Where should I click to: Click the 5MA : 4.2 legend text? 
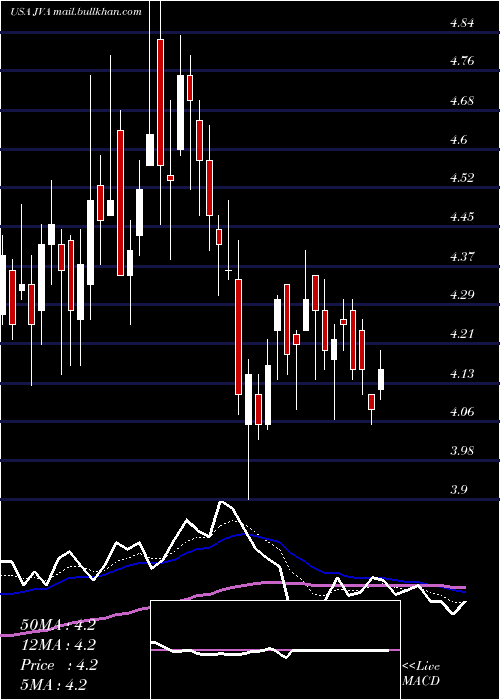(x=54, y=684)
